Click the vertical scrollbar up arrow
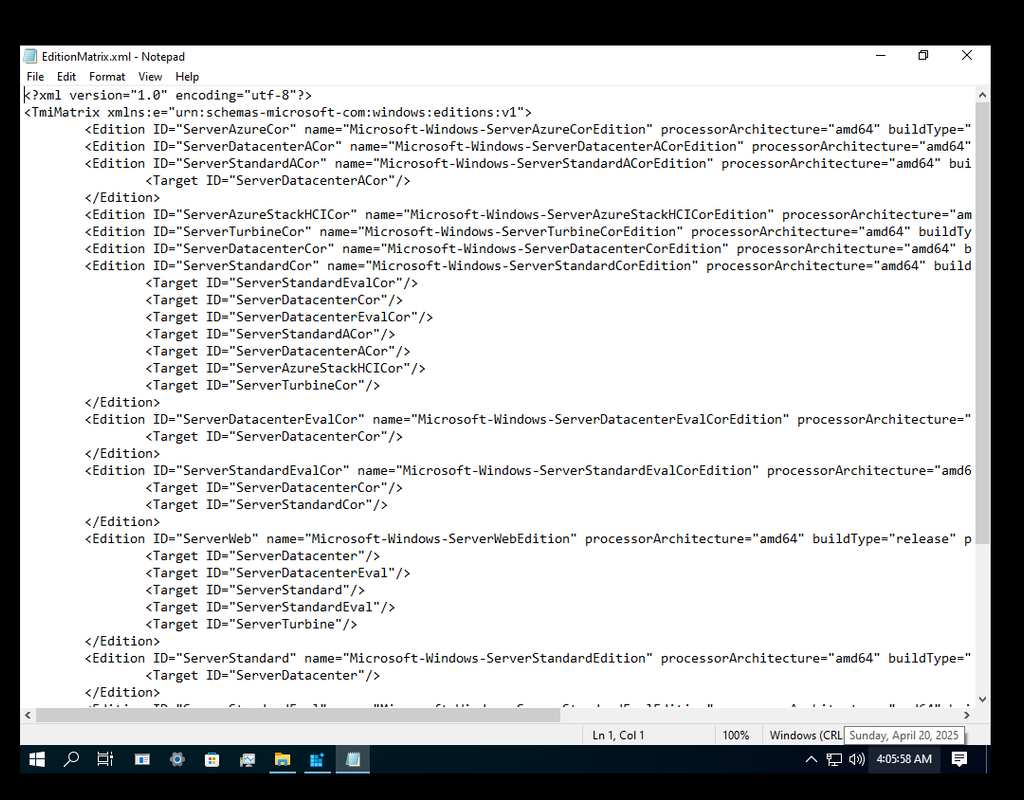 982,95
